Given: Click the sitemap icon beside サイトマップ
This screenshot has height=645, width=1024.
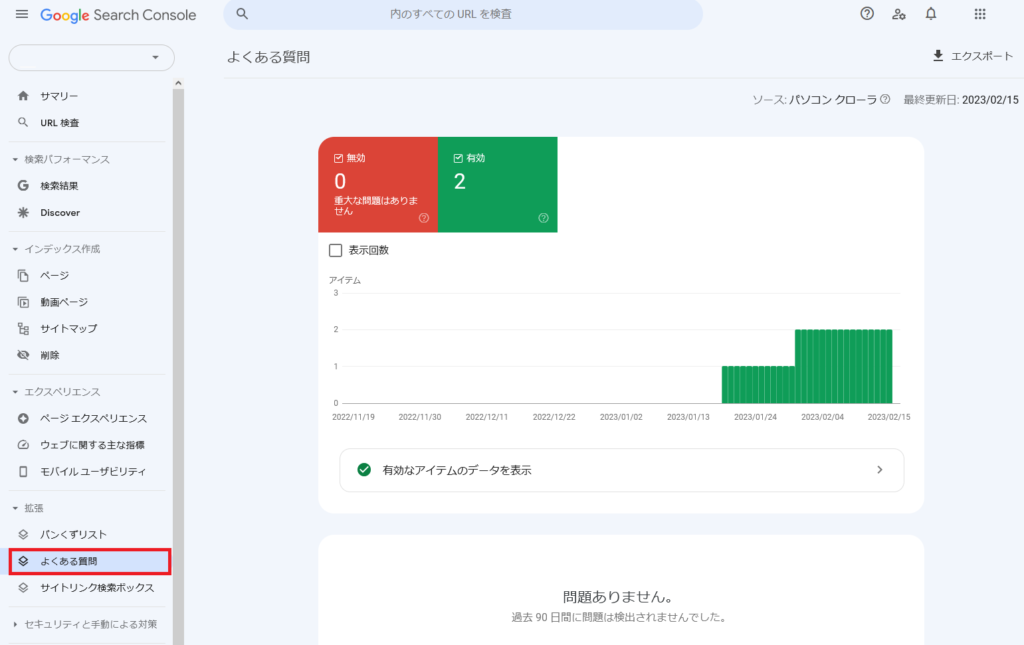Looking at the screenshot, I should 24,329.
